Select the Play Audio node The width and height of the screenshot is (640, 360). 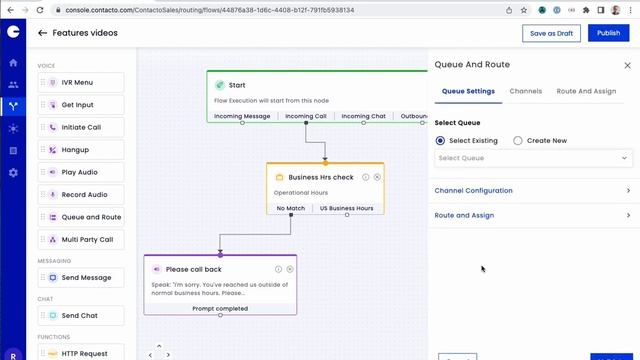pyautogui.click(x=81, y=172)
